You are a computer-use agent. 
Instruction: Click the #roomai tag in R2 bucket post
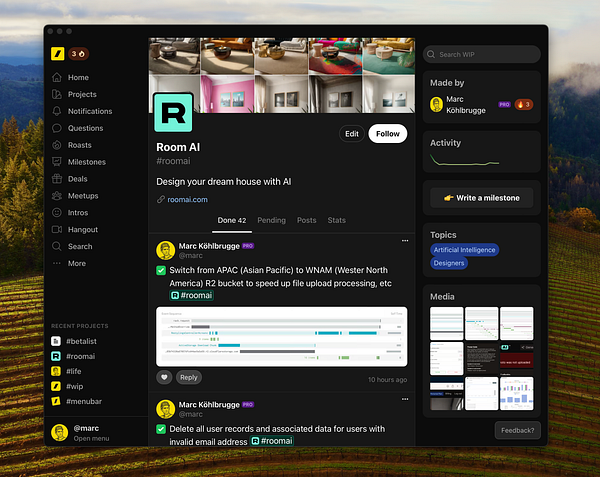(x=192, y=295)
